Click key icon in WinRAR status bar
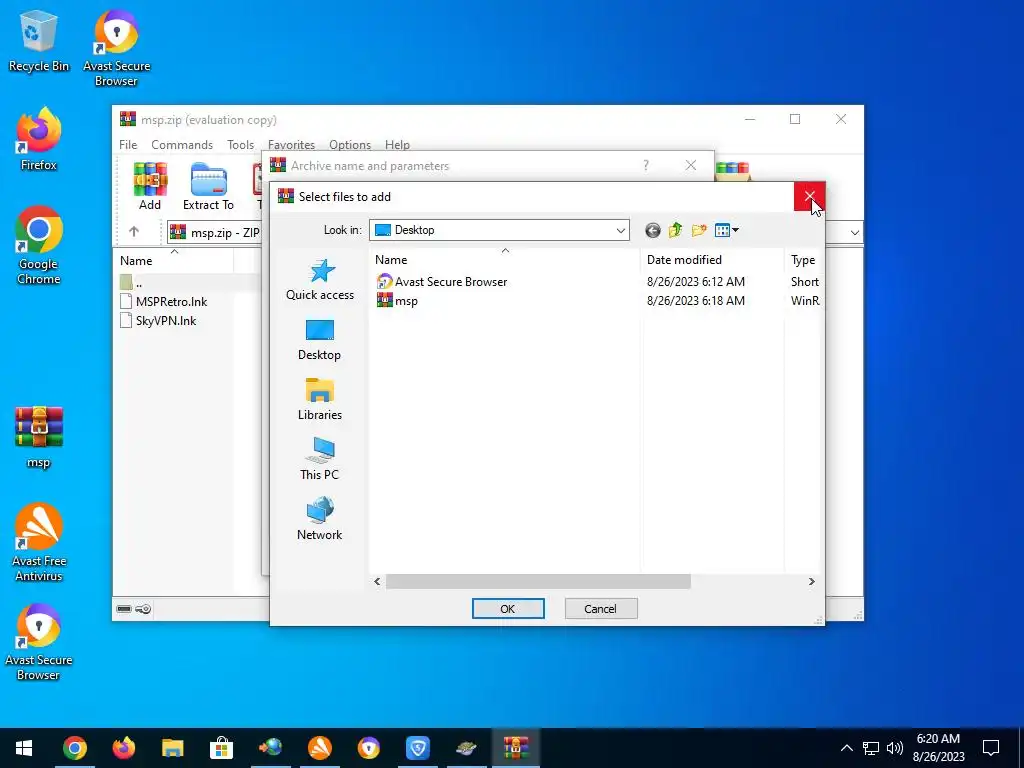1024x768 pixels. [x=144, y=609]
